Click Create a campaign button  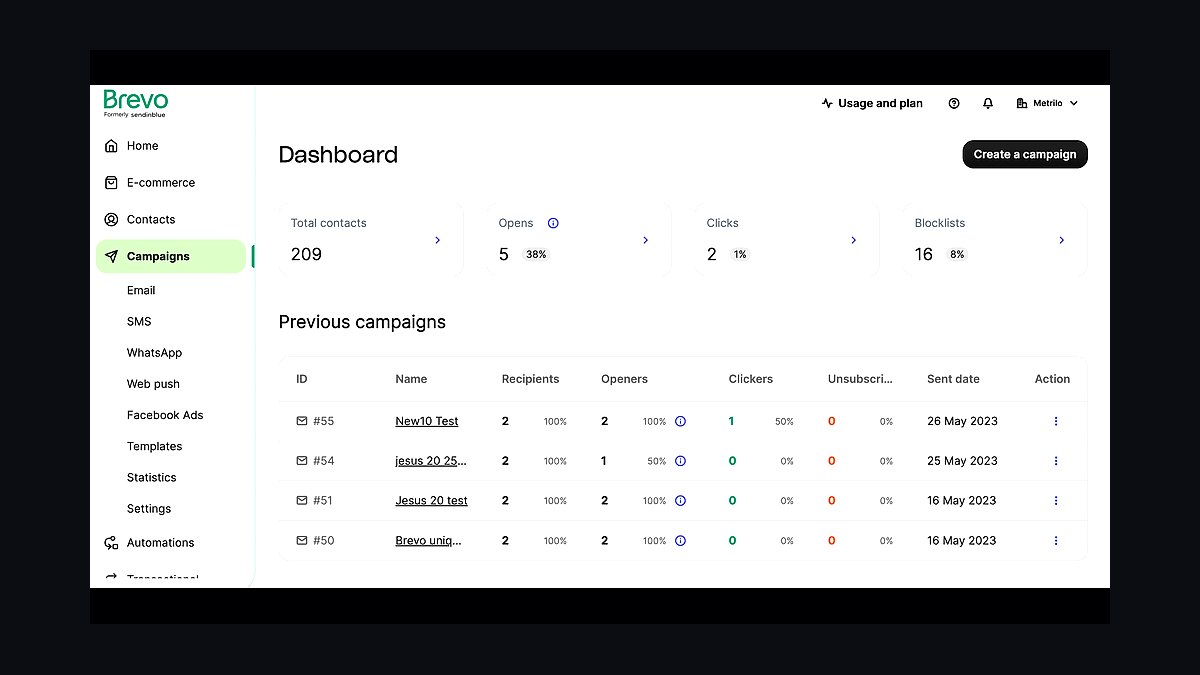[x=1025, y=154]
